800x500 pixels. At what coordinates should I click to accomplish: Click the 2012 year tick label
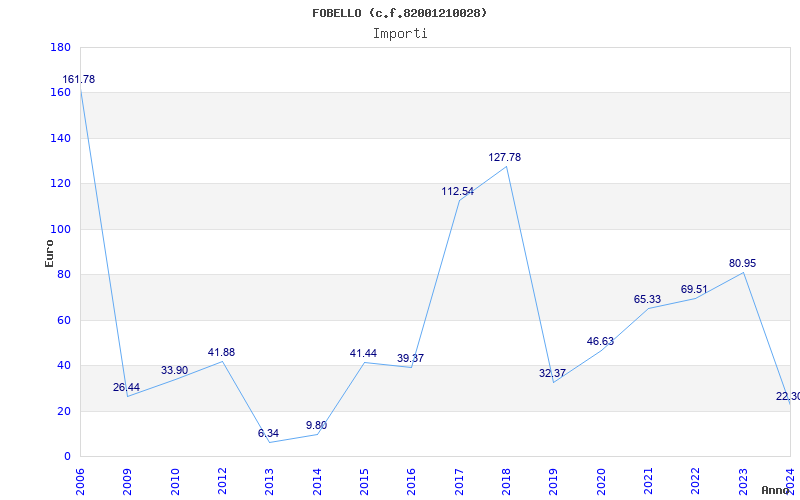pos(222,482)
